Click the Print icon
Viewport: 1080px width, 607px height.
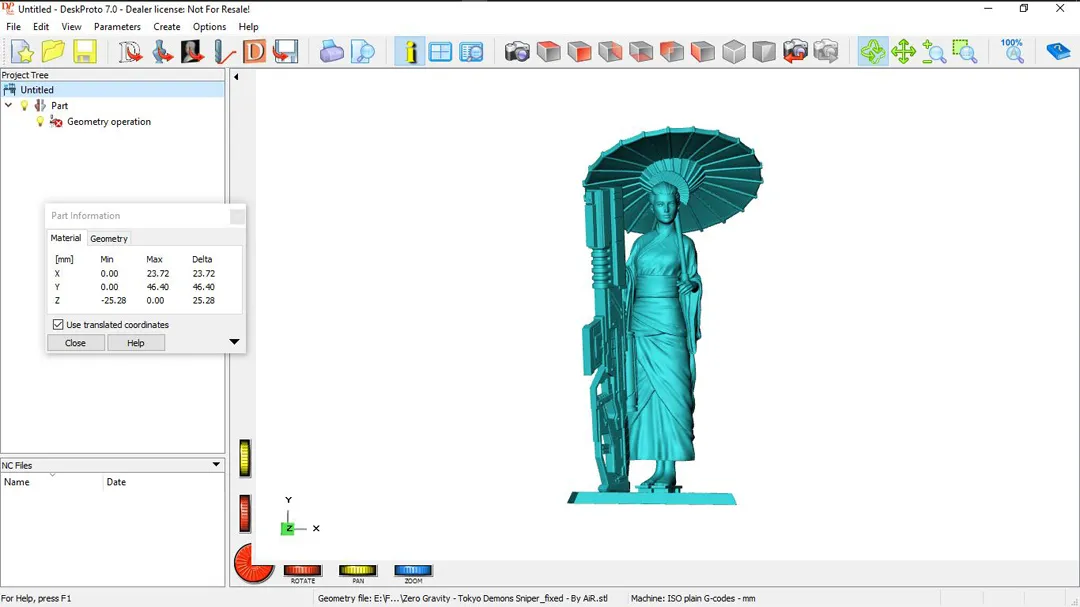[331, 52]
